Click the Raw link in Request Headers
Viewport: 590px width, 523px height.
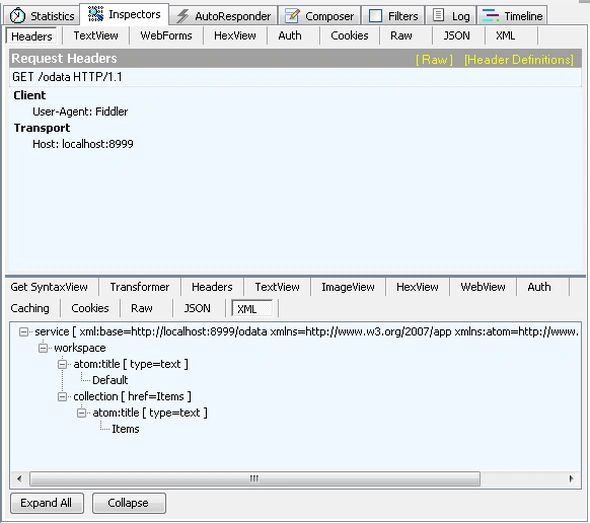[x=434, y=59]
